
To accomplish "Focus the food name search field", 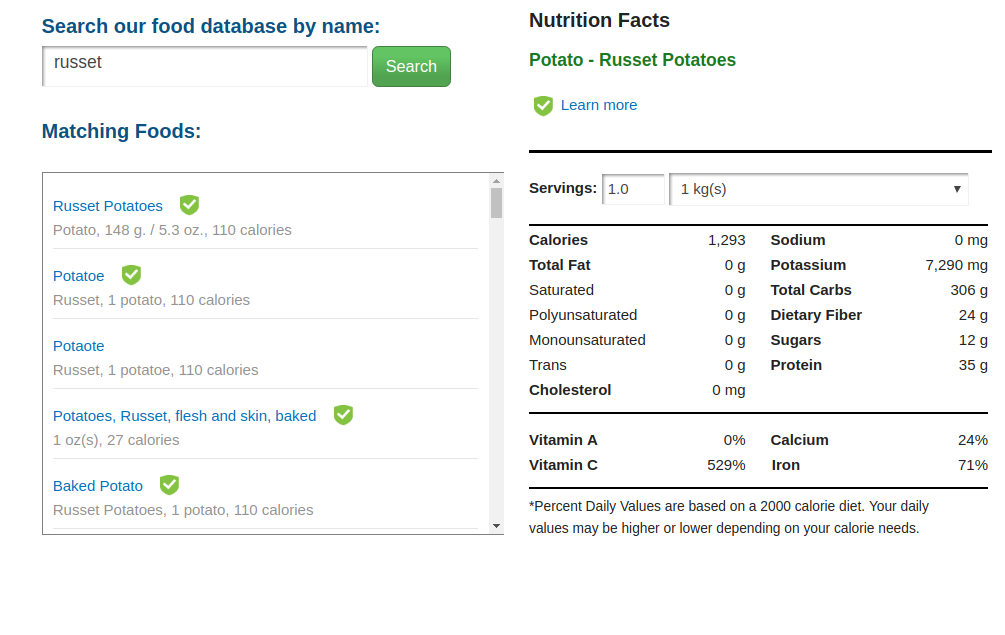I will pos(205,66).
